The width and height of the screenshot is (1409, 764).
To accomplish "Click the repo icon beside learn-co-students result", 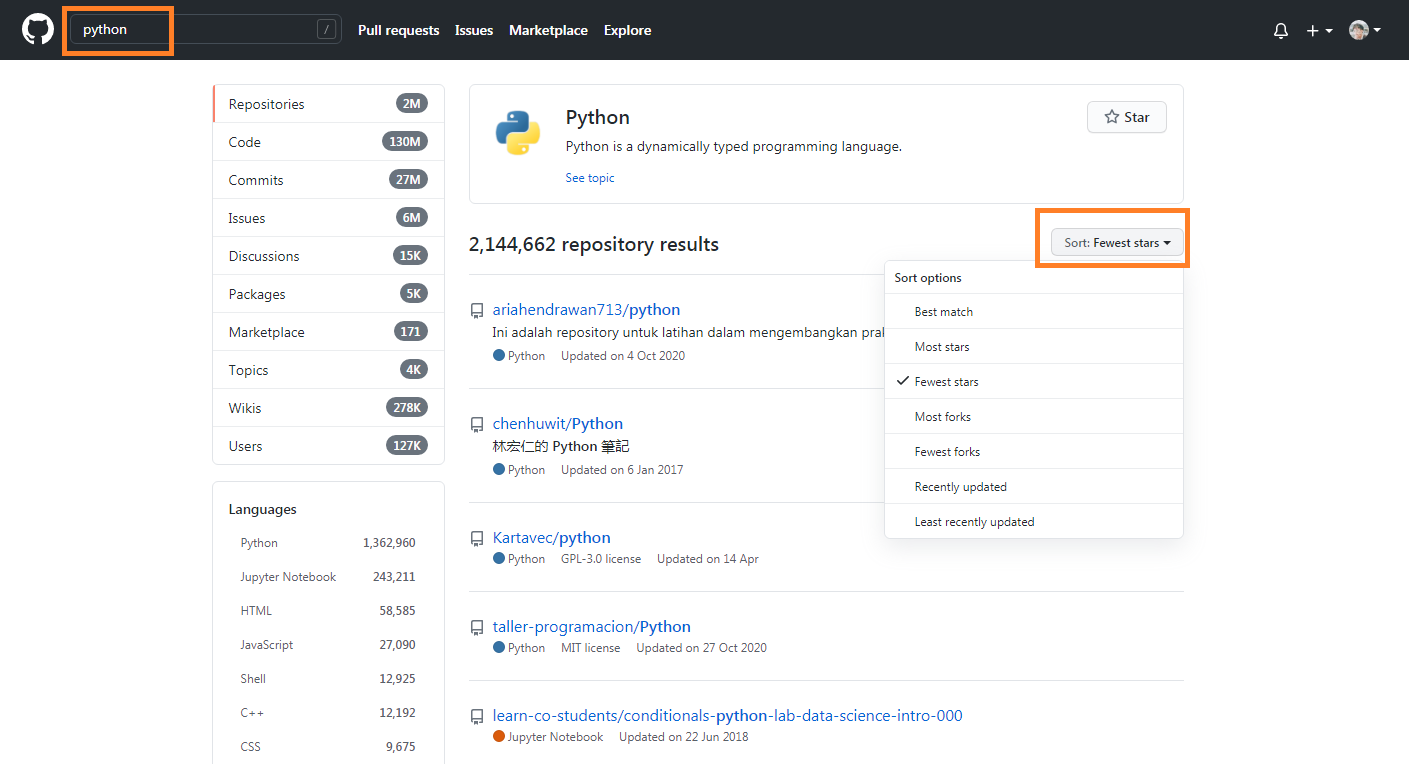I will (477, 717).
